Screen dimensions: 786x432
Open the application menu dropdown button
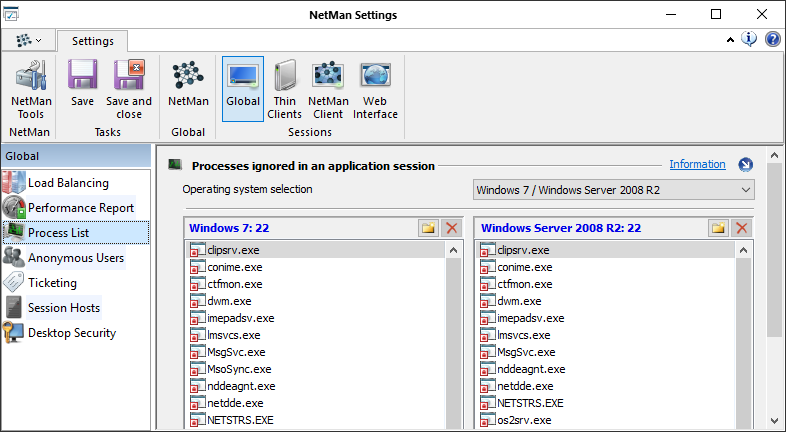coord(27,40)
